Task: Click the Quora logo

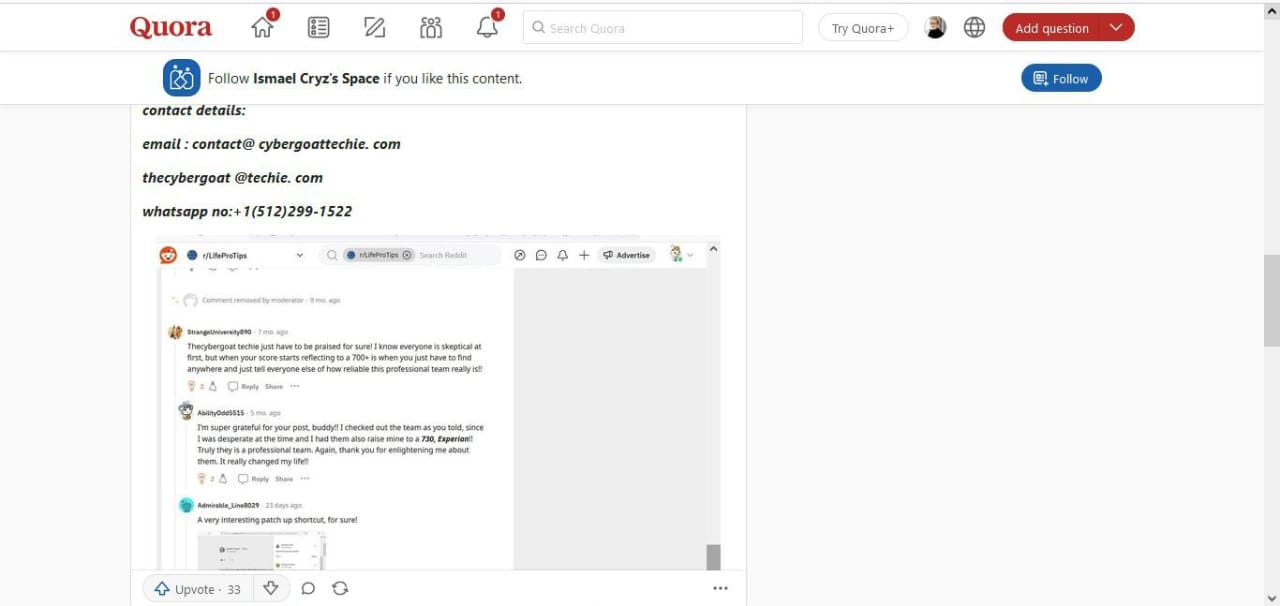Action: pyautogui.click(x=171, y=28)
